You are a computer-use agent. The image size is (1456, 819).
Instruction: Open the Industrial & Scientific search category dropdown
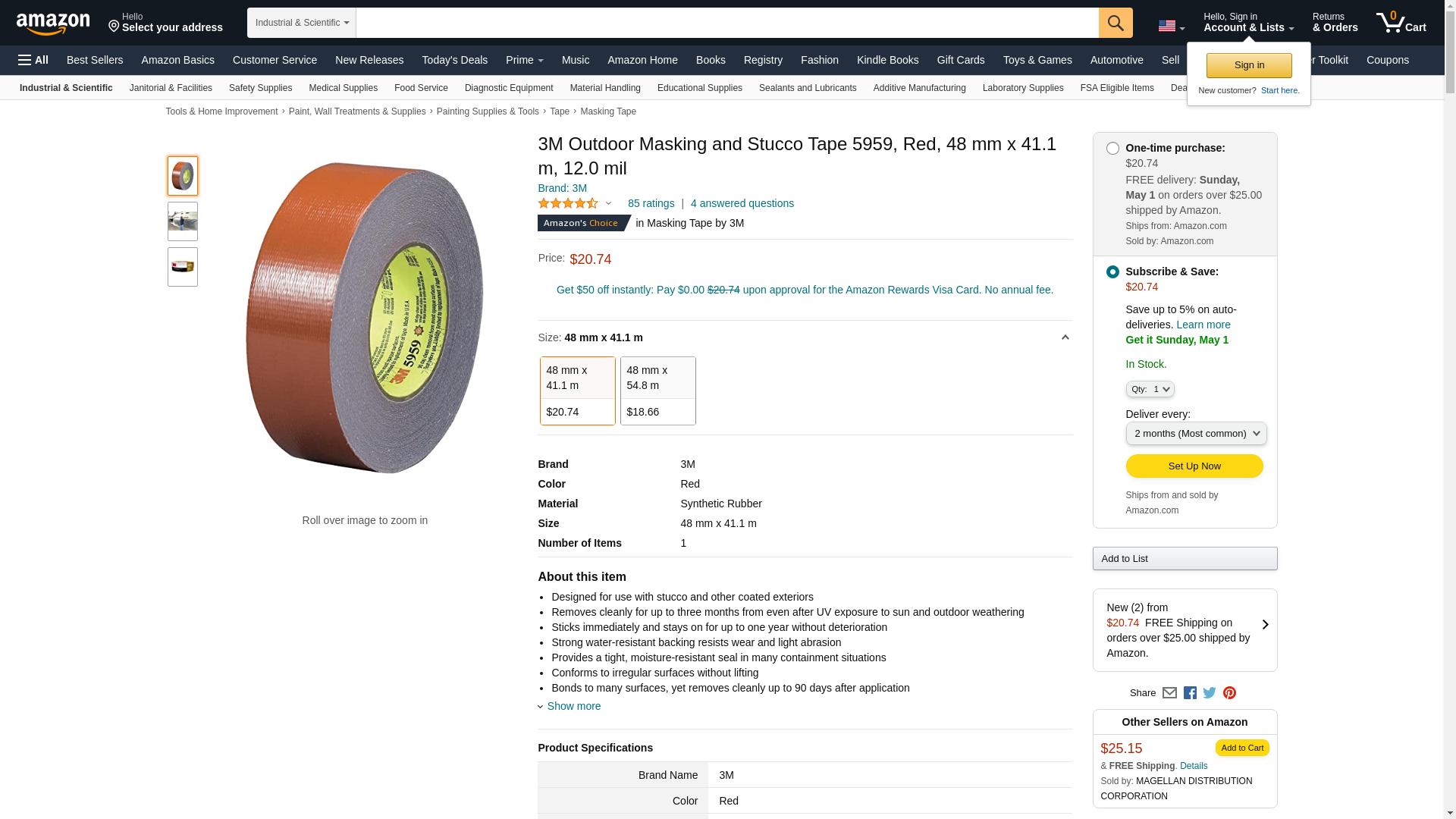(x=302, y=23)
